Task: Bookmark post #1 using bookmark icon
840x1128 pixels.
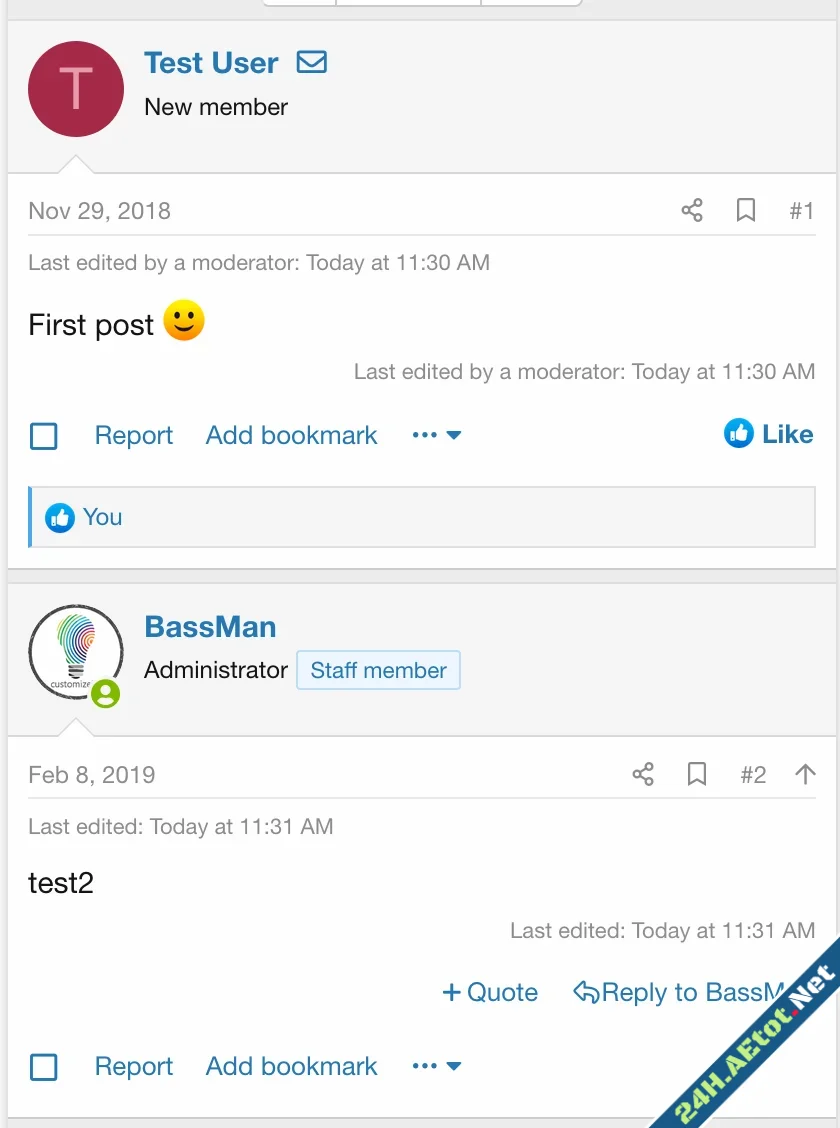Action: (746, 211)
